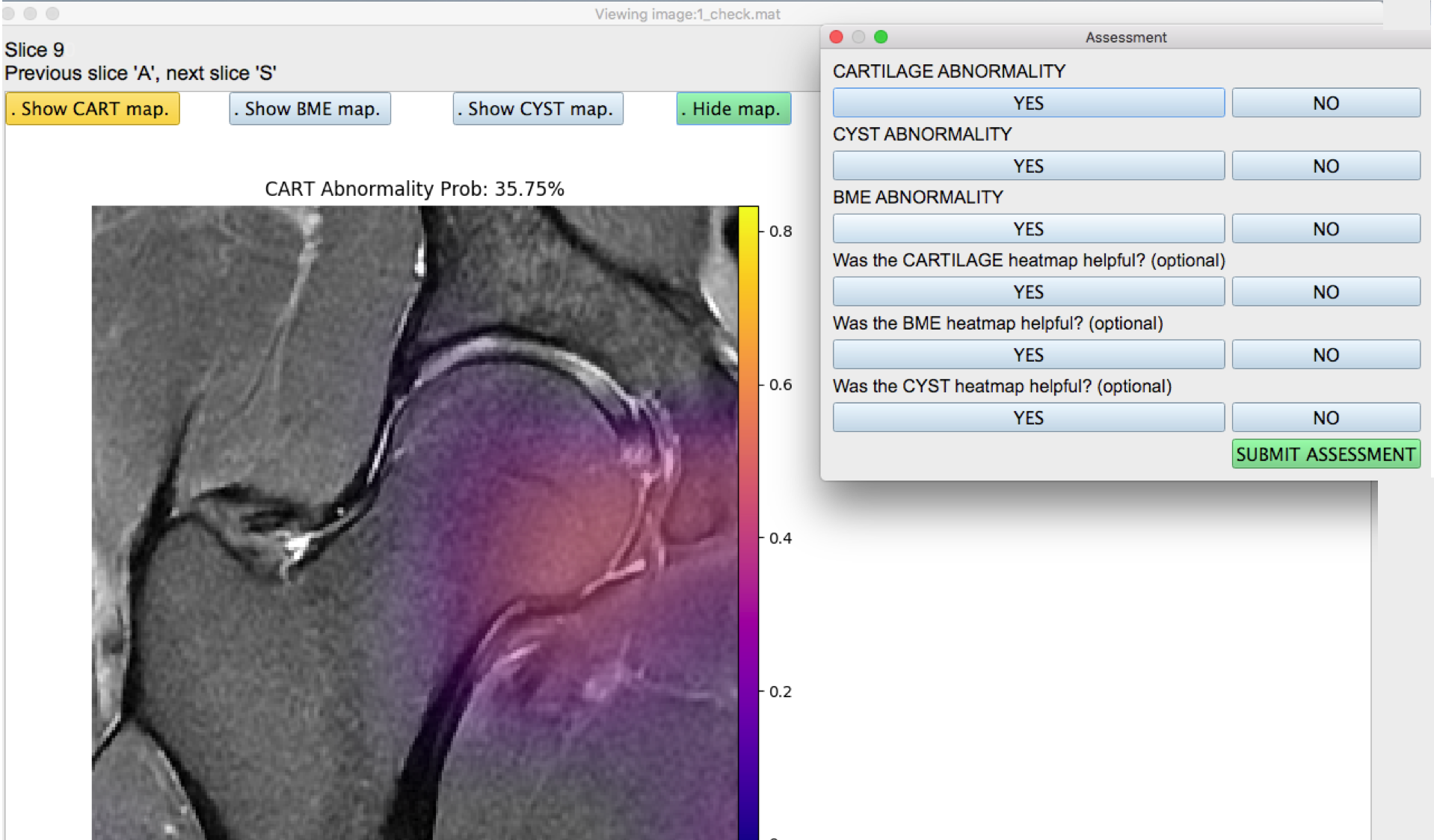This screenshot has height=840, width=1434.
Task: Answer NO to Cartilage heatmap helpful
Action: pyautogui.click(x=1326, y=292)
